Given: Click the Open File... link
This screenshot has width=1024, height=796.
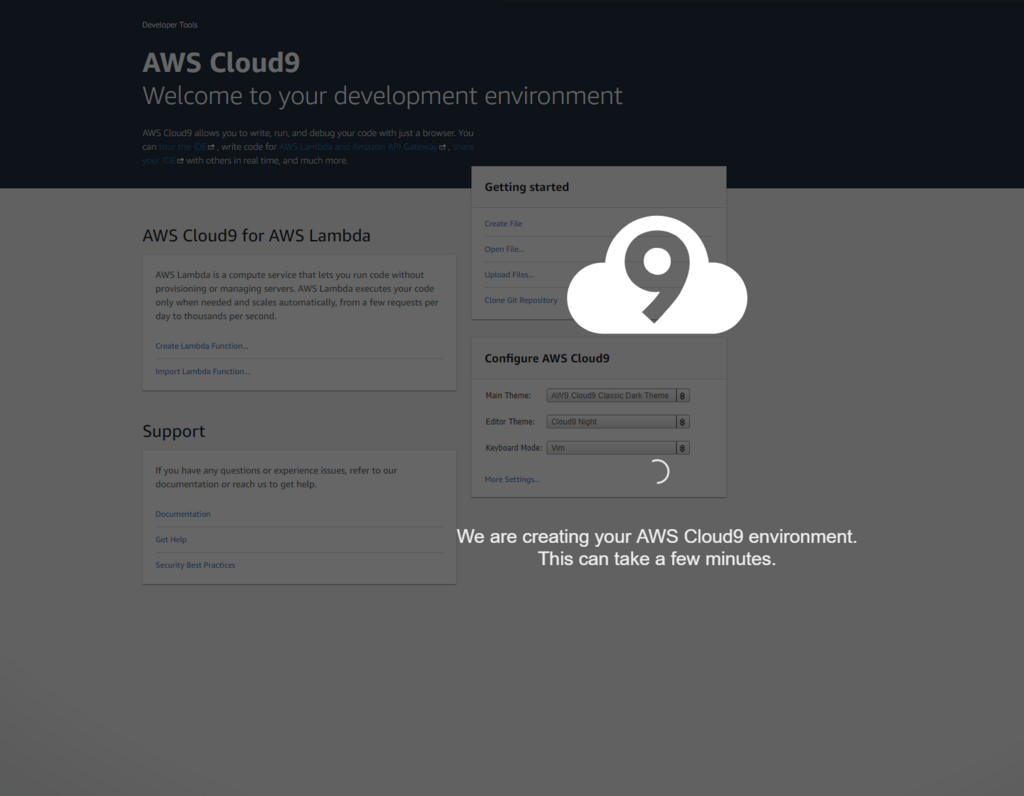Looking at the screenshot, I should click(504, 249).
